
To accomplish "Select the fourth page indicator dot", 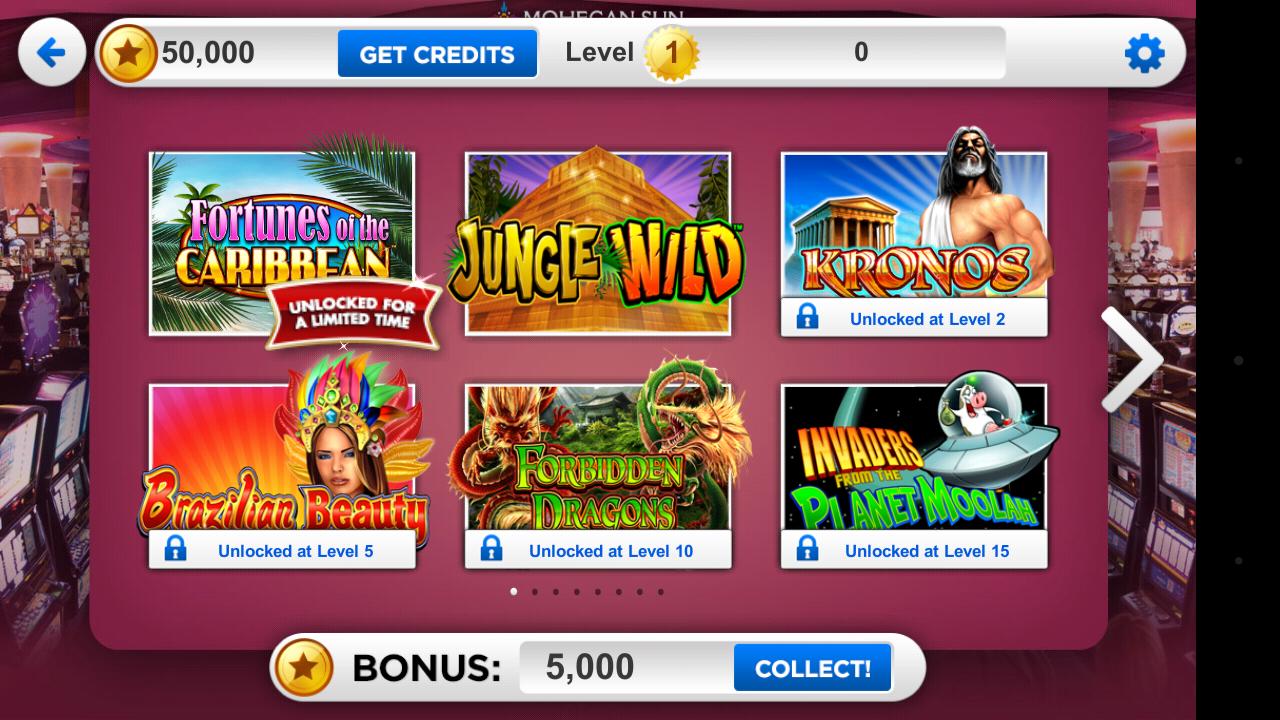I will (x=577, y=592).
